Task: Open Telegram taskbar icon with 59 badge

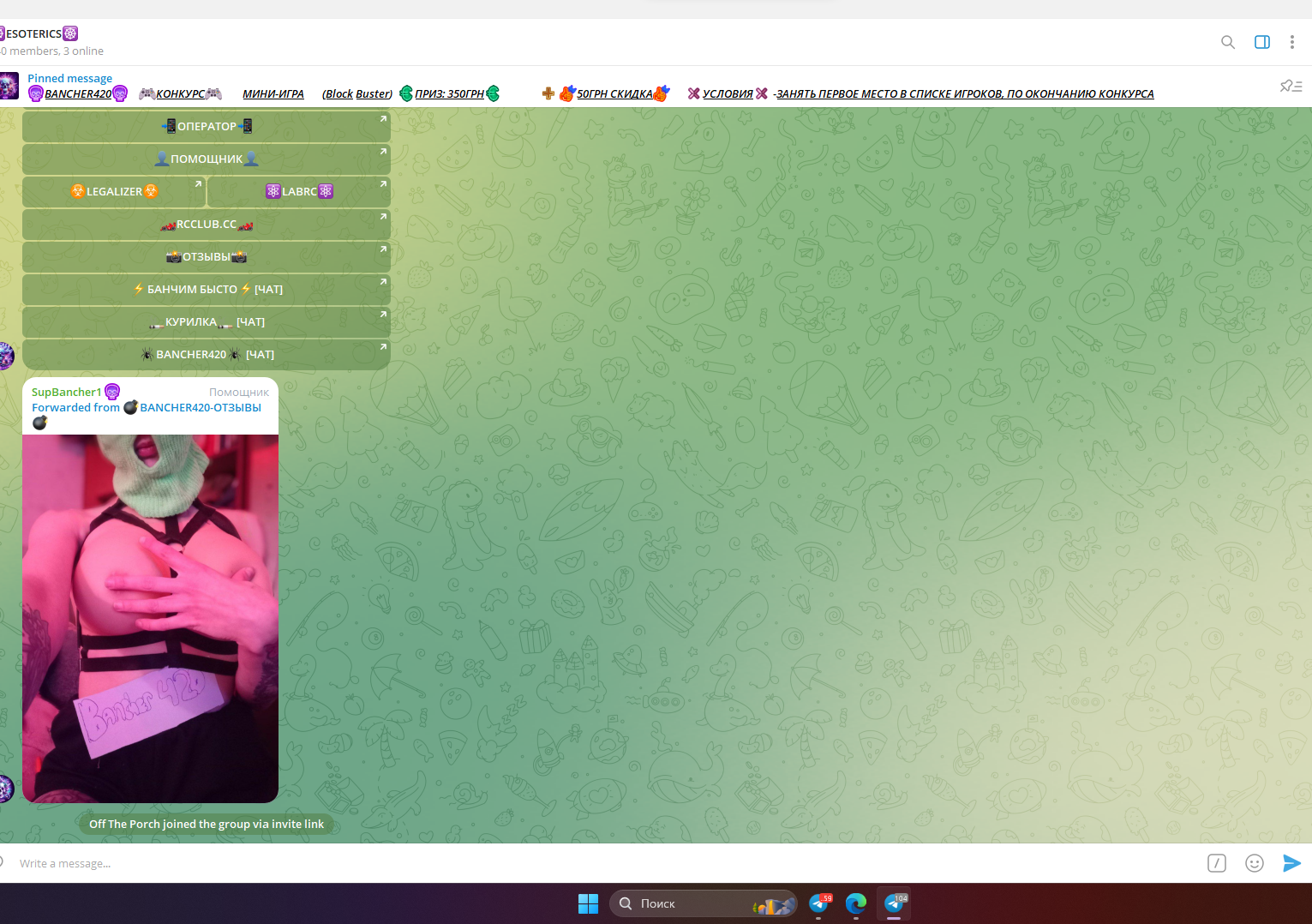Action: click(819, 903)
